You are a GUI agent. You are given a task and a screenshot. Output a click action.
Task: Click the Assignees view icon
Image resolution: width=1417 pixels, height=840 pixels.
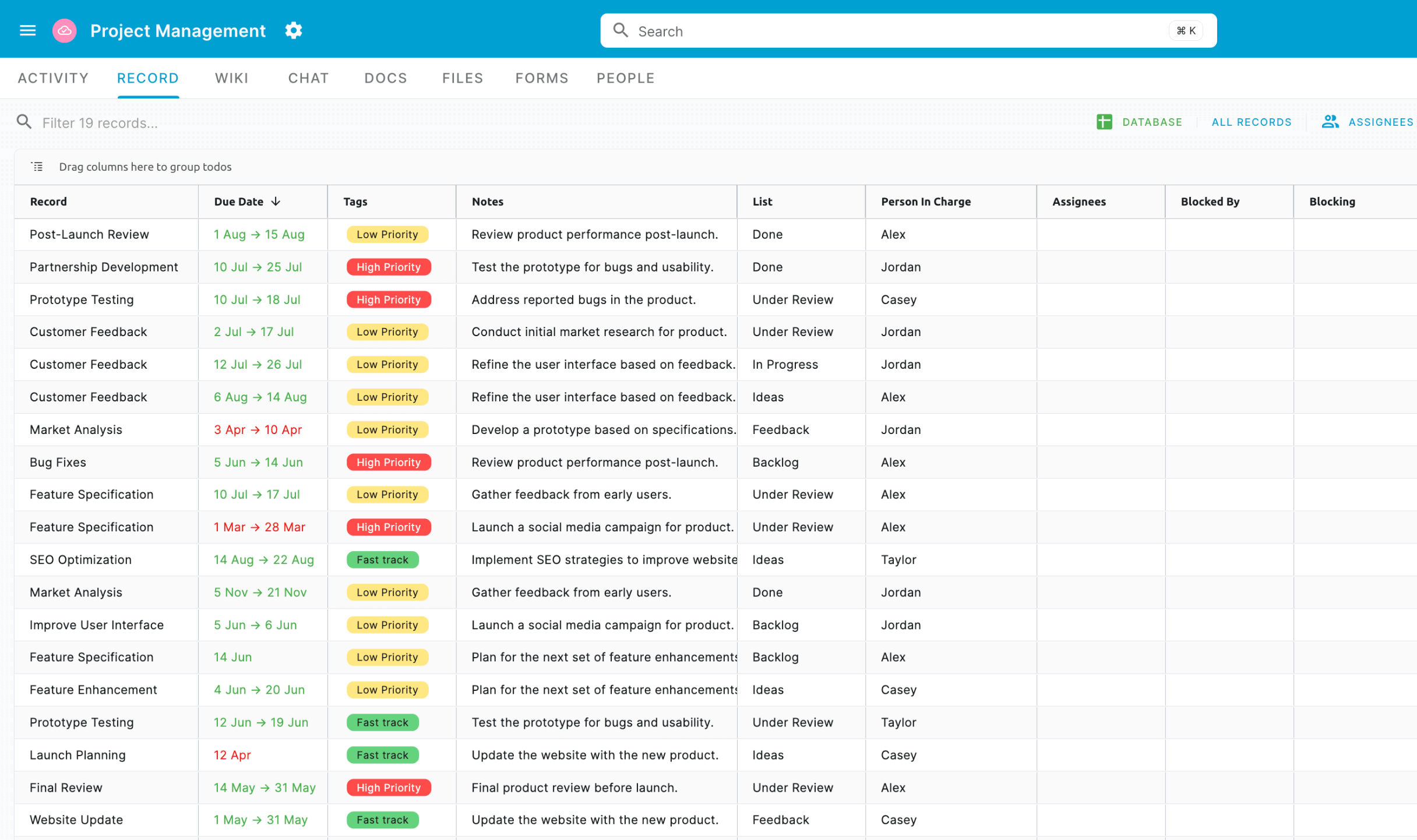(x=1330, y=122)
